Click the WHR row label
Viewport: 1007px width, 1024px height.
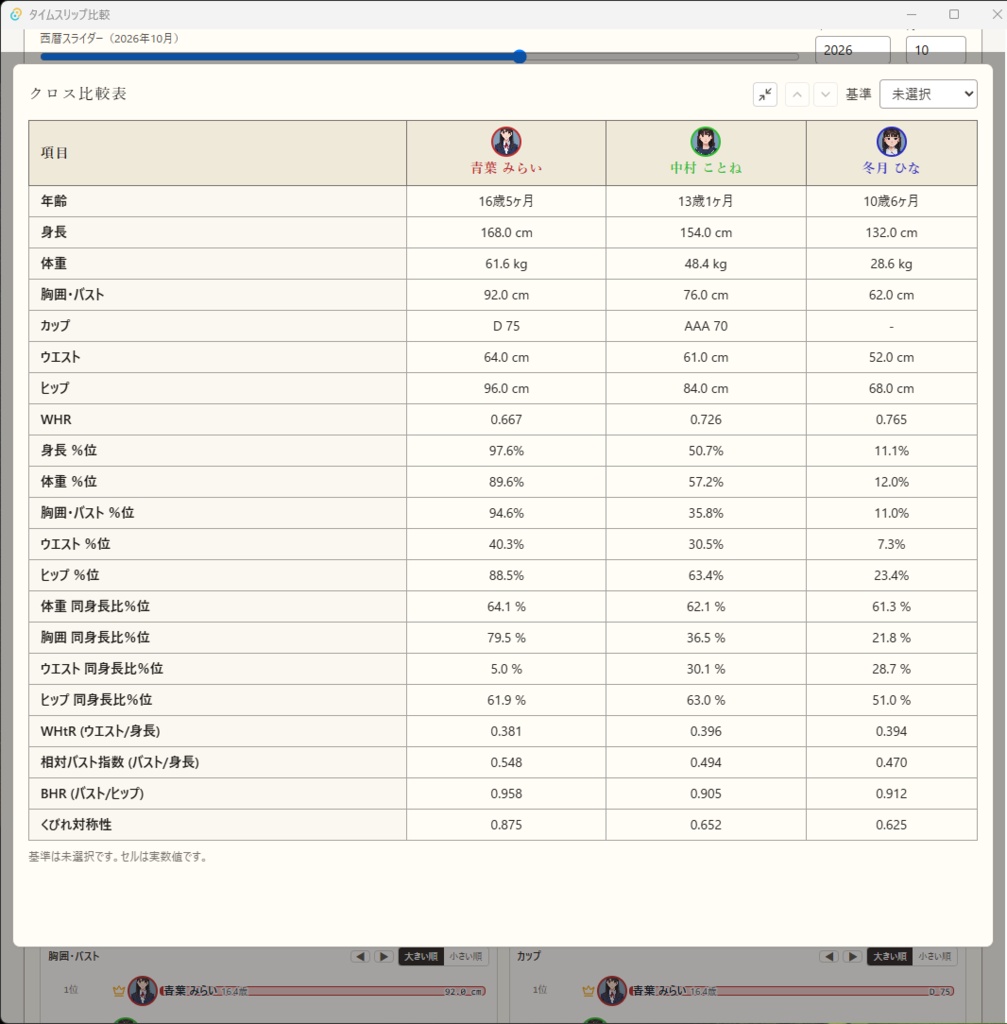coord(56,419)
